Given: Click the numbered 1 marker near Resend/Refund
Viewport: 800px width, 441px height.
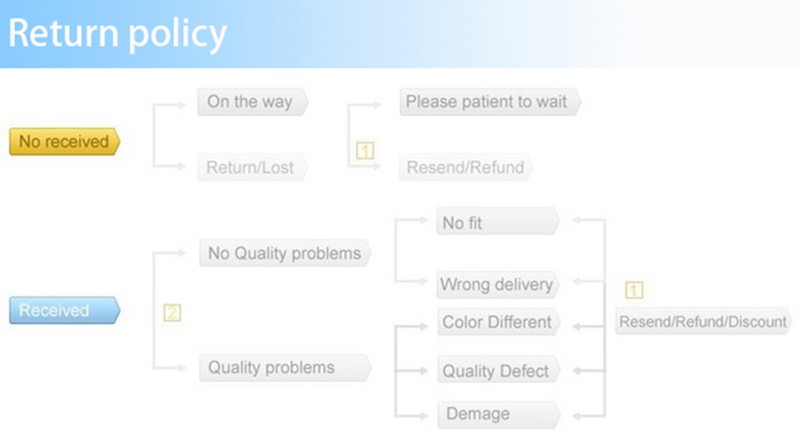Looking at the screenshot, I should coord(365,151).
